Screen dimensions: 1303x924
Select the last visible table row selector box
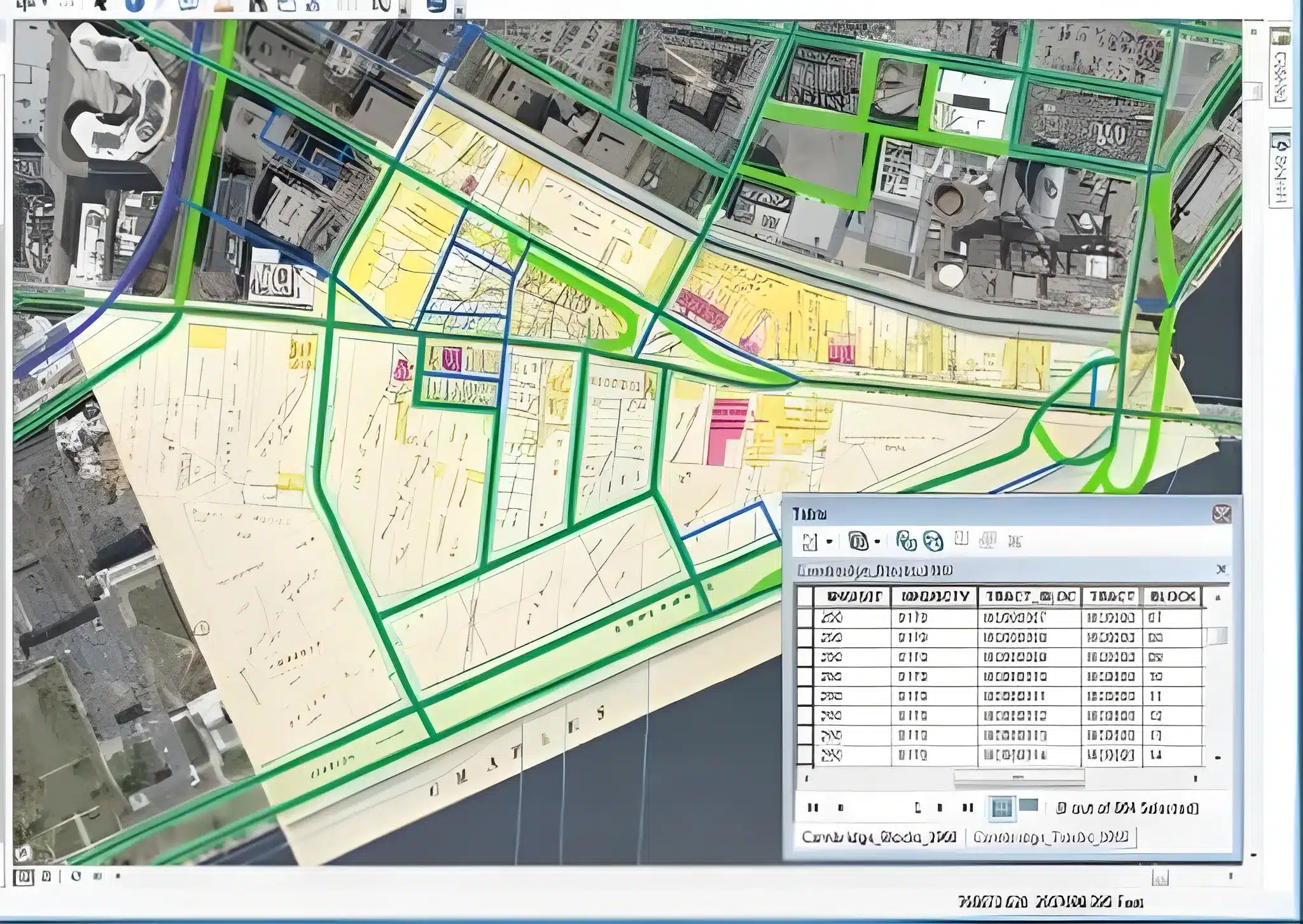tap(805, 755)
